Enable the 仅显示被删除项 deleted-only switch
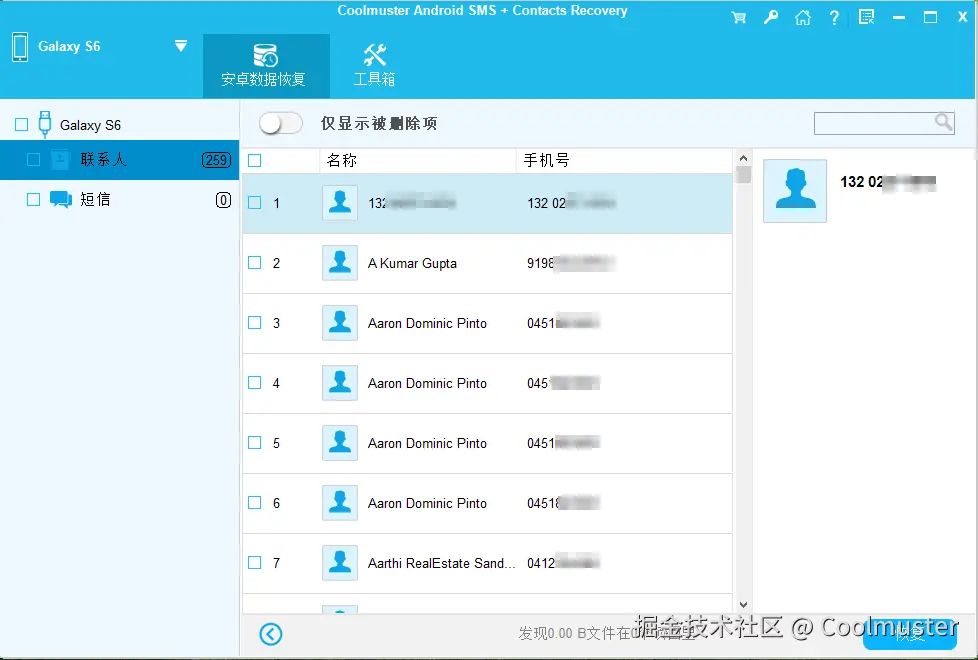The height and width of the screenshot is (660, 978). pyautogui.click(x=280, y=122)
